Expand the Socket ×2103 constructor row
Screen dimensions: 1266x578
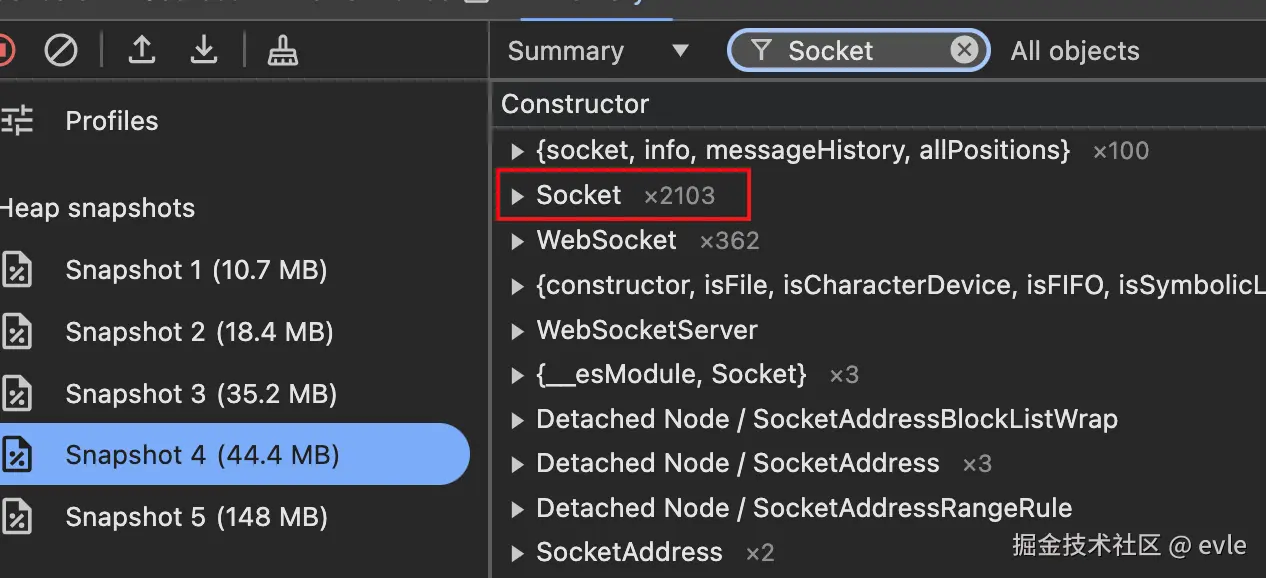coord(517,196)
